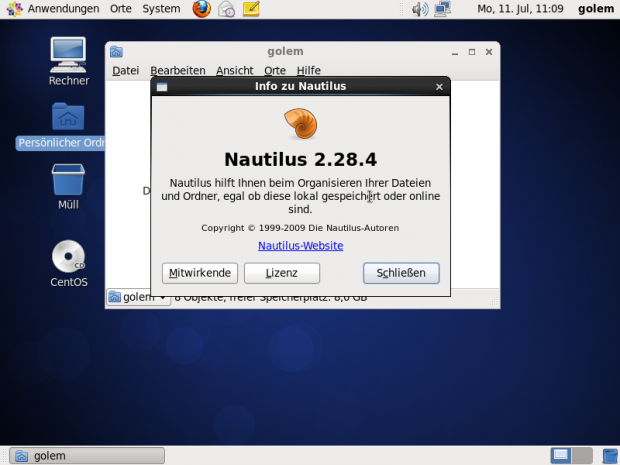Image resolution: width=620 pixels, height=465 pixels.
Task: Open the Bearbeiten menu
Action: [178, 70]
